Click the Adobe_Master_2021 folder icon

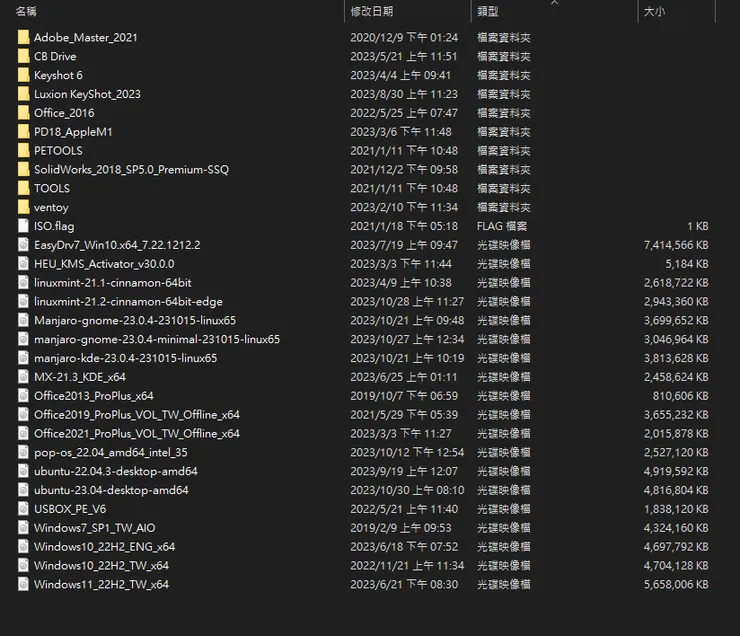(x=24, y=37)
